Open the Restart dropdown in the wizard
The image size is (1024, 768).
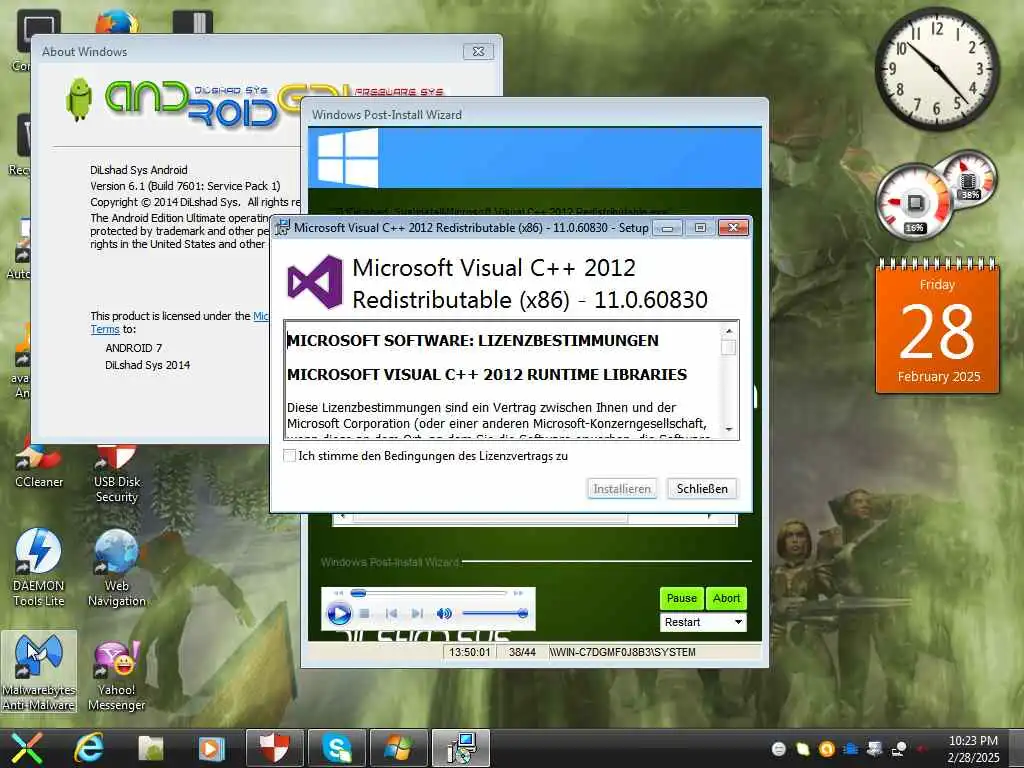point(703,622)
